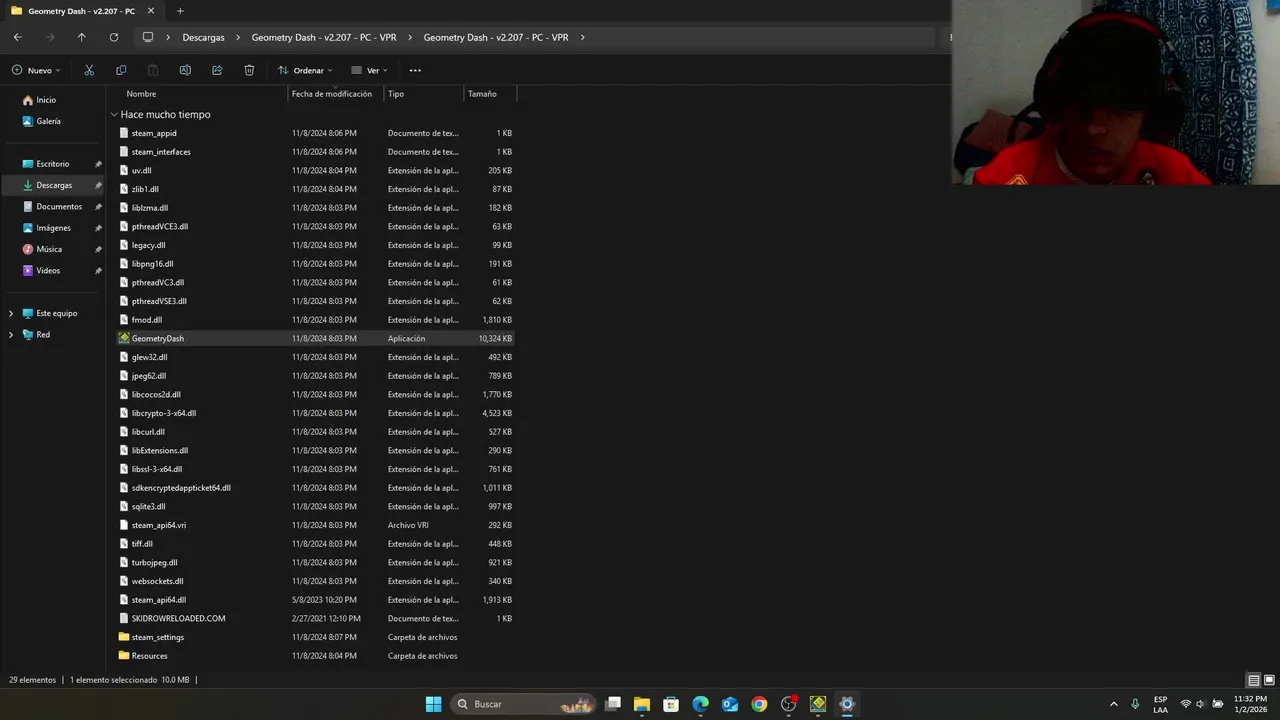The width and height of the screenshot is (1280, 720).
Task: Click the Descargas breadcrumb
Action: click(x=203, y=37)
